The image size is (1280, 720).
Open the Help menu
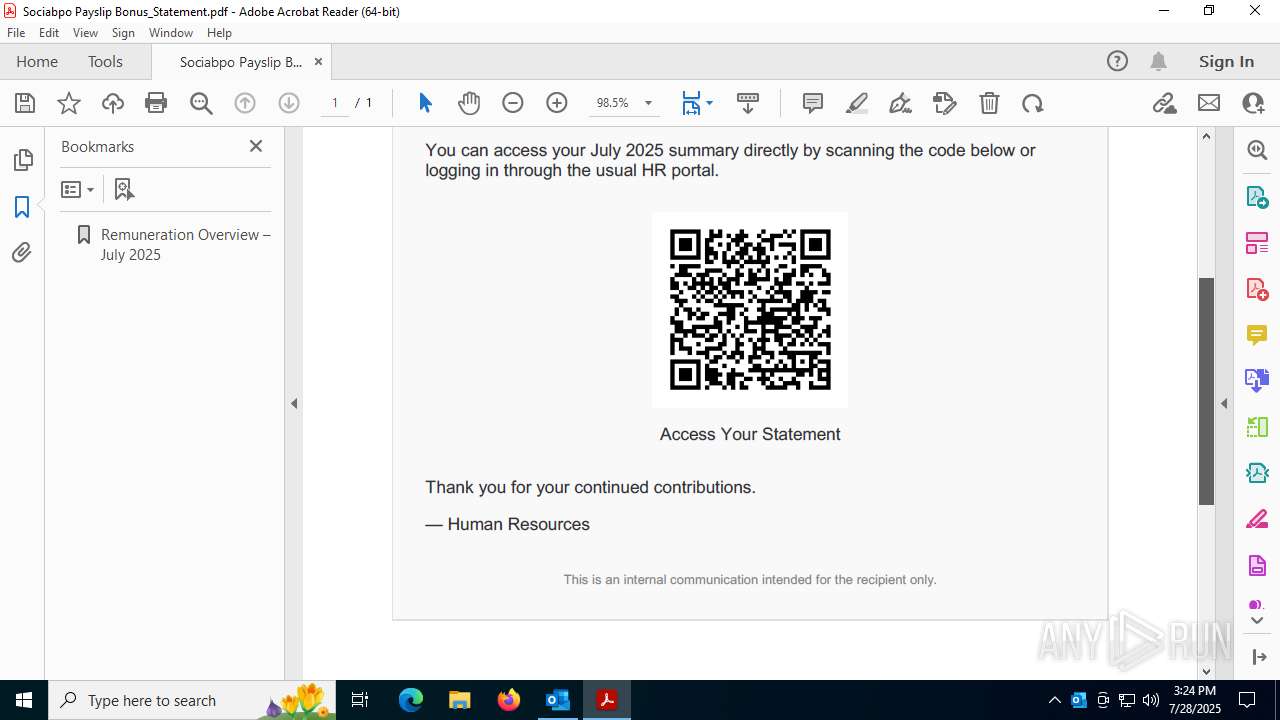pyautogui.click(x=219, y=33)
